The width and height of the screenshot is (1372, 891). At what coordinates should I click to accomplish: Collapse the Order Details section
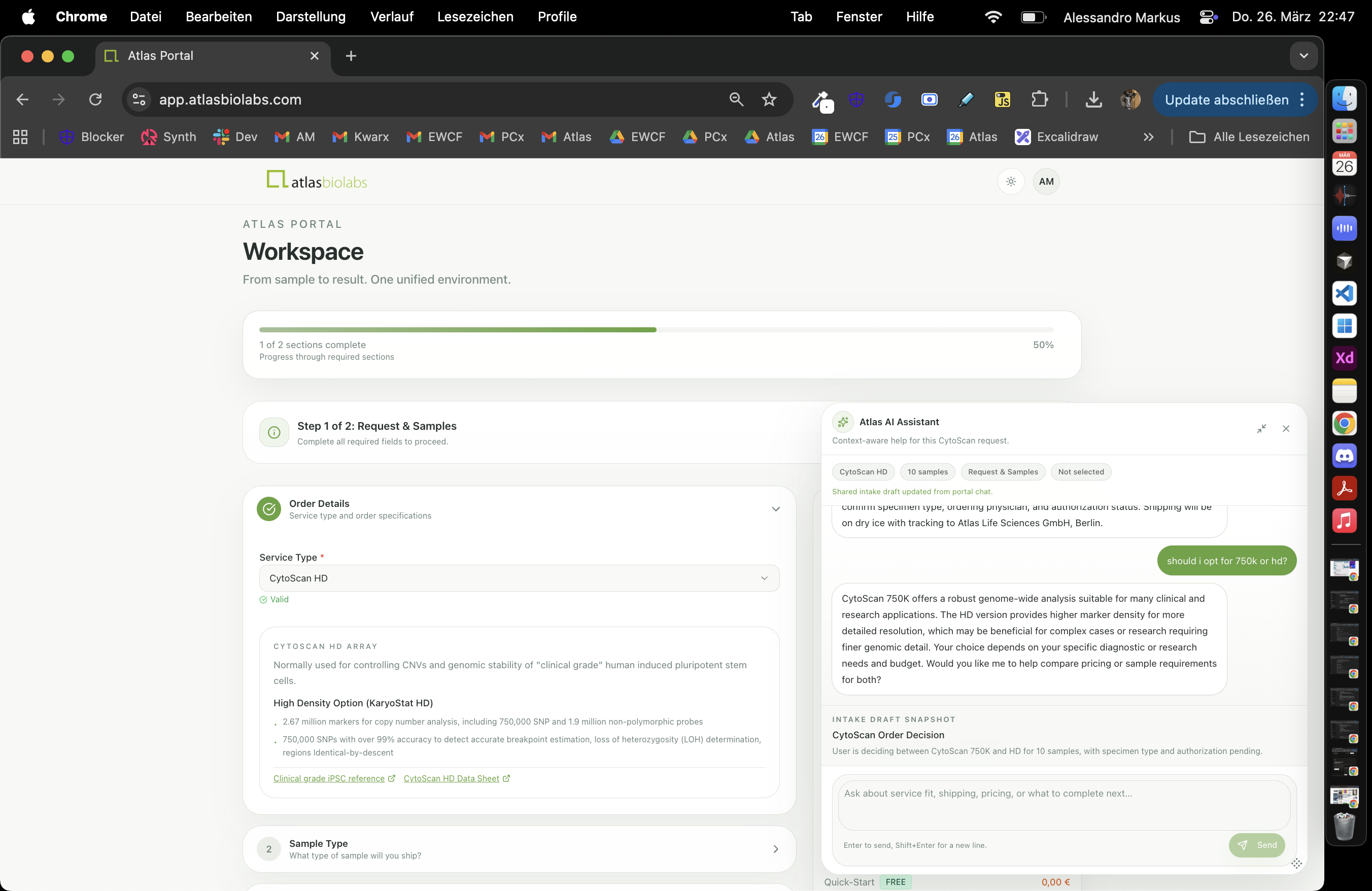coord(775,509)
